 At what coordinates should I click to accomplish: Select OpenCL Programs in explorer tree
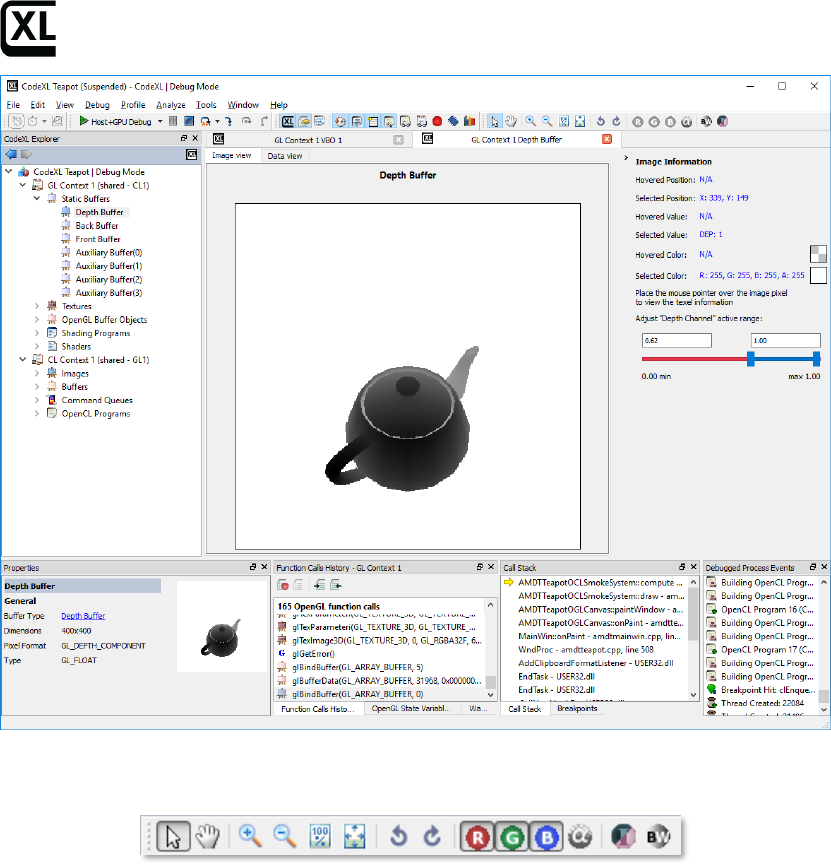point(96,414)
